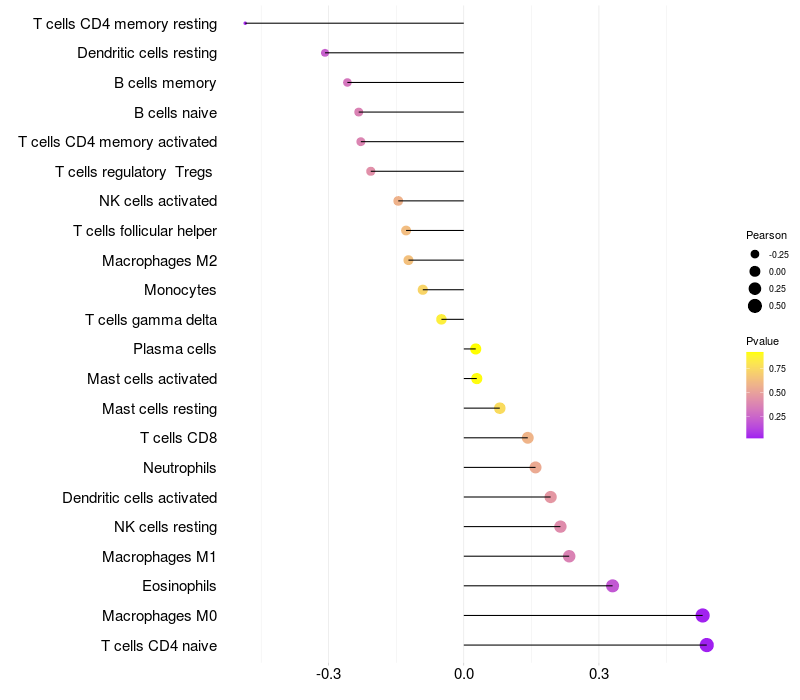Click the Pearson 0.50 legend circle
This screenshot has width=800, height=700.
pyautogui.click(x=755, y=306)
